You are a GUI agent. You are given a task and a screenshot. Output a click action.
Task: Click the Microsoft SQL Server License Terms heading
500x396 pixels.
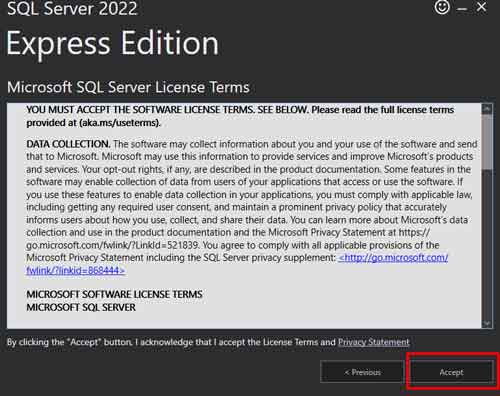(x=128, y=87)
